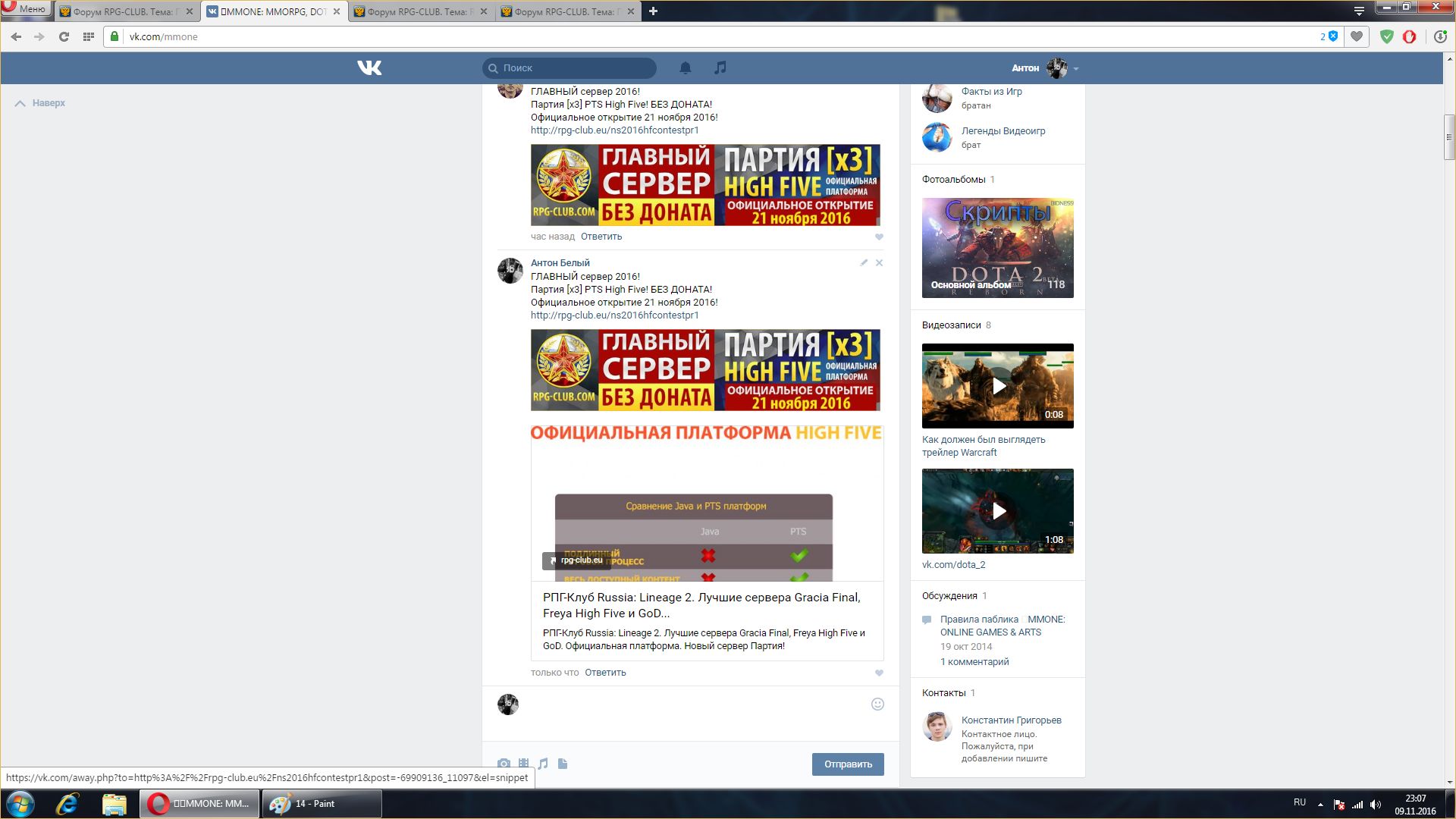Open the music note icon in VK header
Image resolution: width=1456 pixels, height=819 pixels.
[720, 67]
